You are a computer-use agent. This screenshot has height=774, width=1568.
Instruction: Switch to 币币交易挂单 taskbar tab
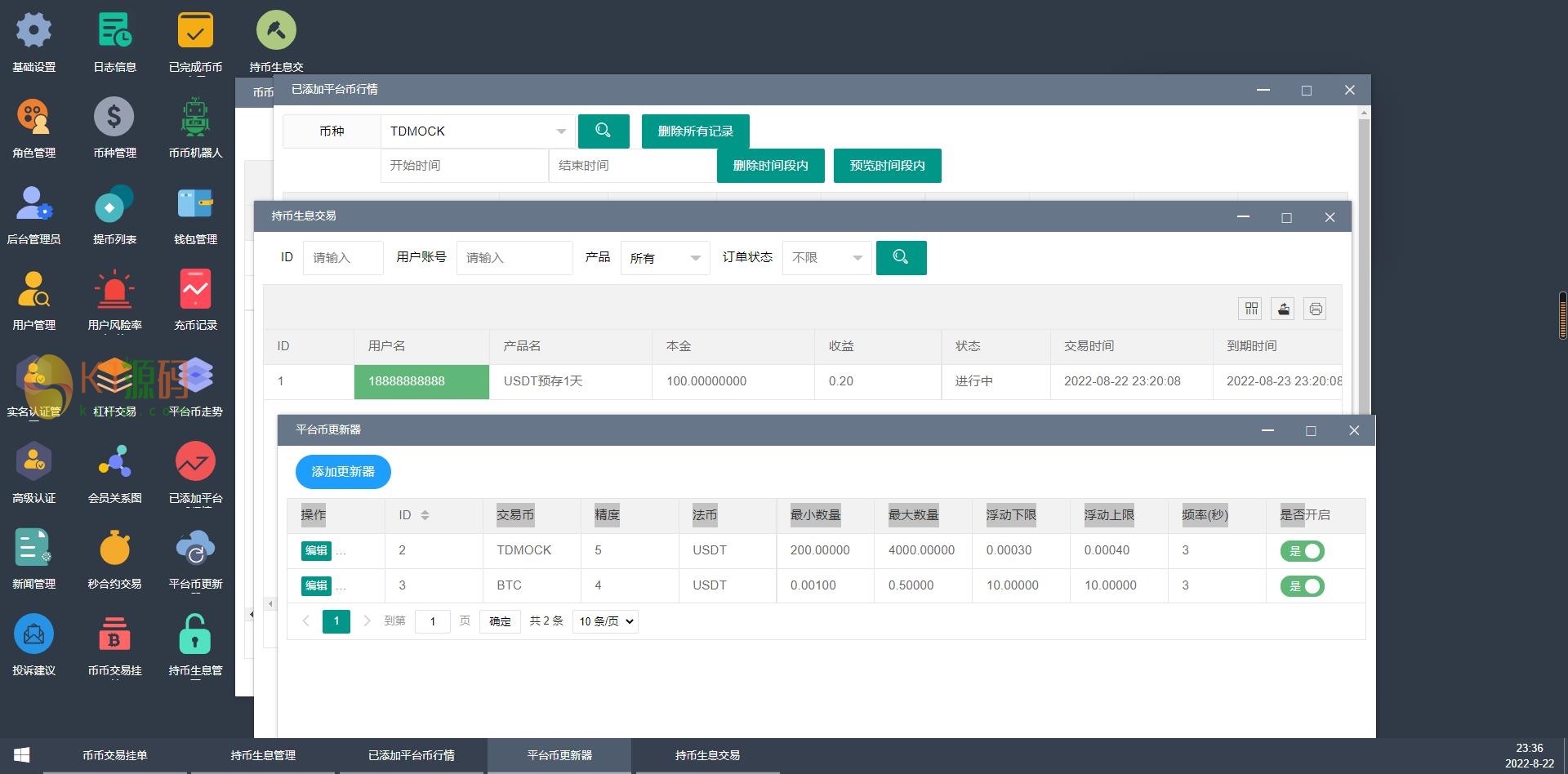pyautogui.click(x=115, y=755)
